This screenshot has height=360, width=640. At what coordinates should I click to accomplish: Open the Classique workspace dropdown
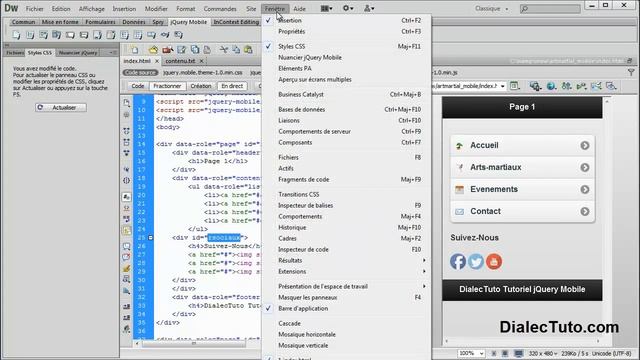[x=491, y=9]
